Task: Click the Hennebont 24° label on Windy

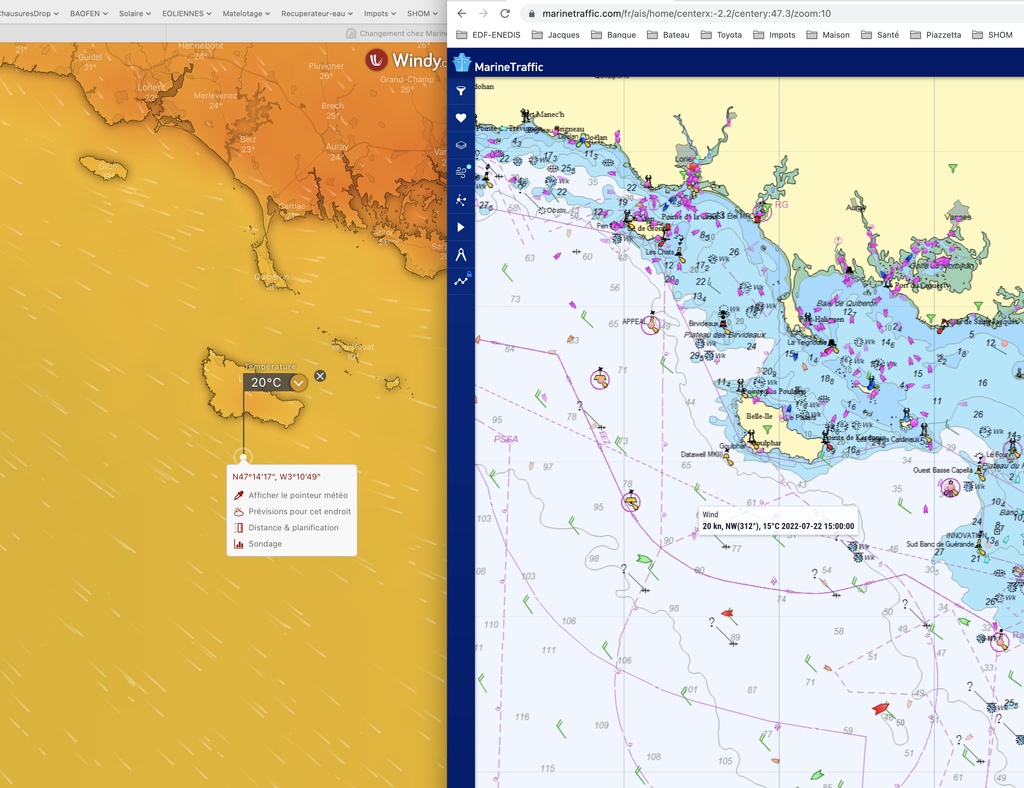Action: pyautogui.click(x=200, y=51)
